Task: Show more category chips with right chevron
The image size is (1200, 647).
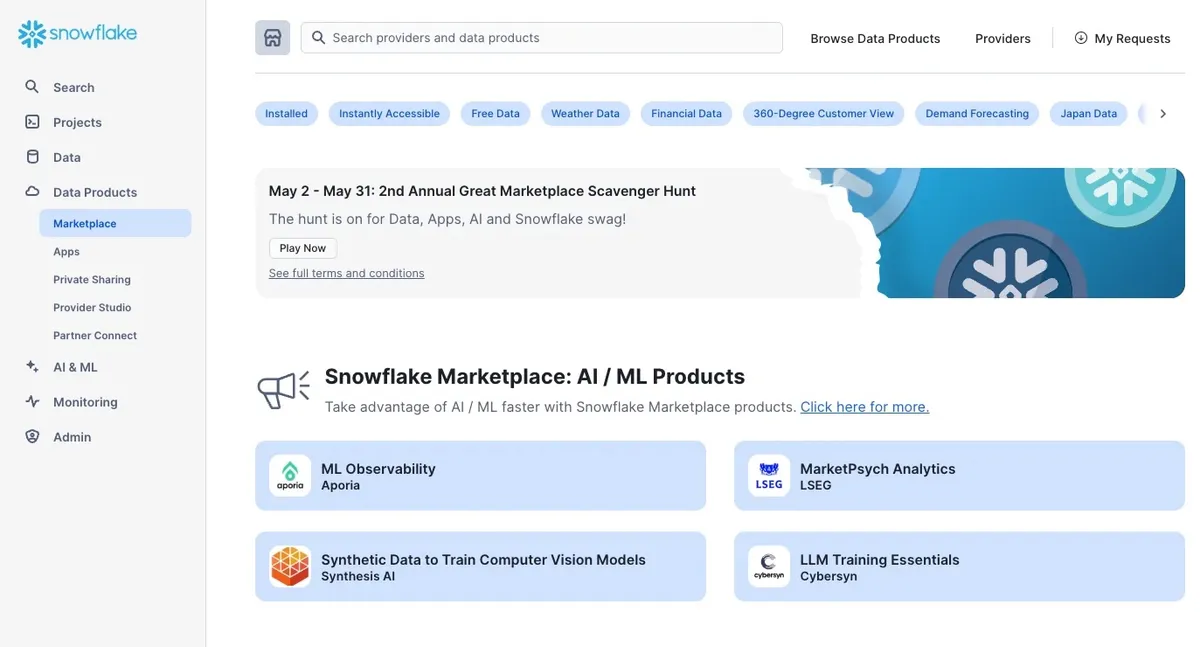Action: 1163,114
